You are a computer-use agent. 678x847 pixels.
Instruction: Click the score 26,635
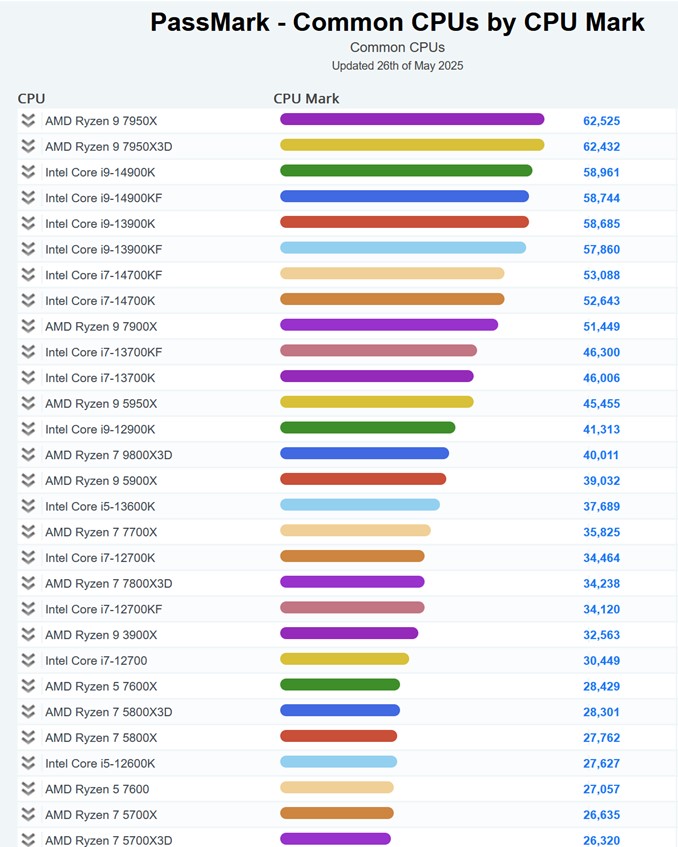click(601, 815)
